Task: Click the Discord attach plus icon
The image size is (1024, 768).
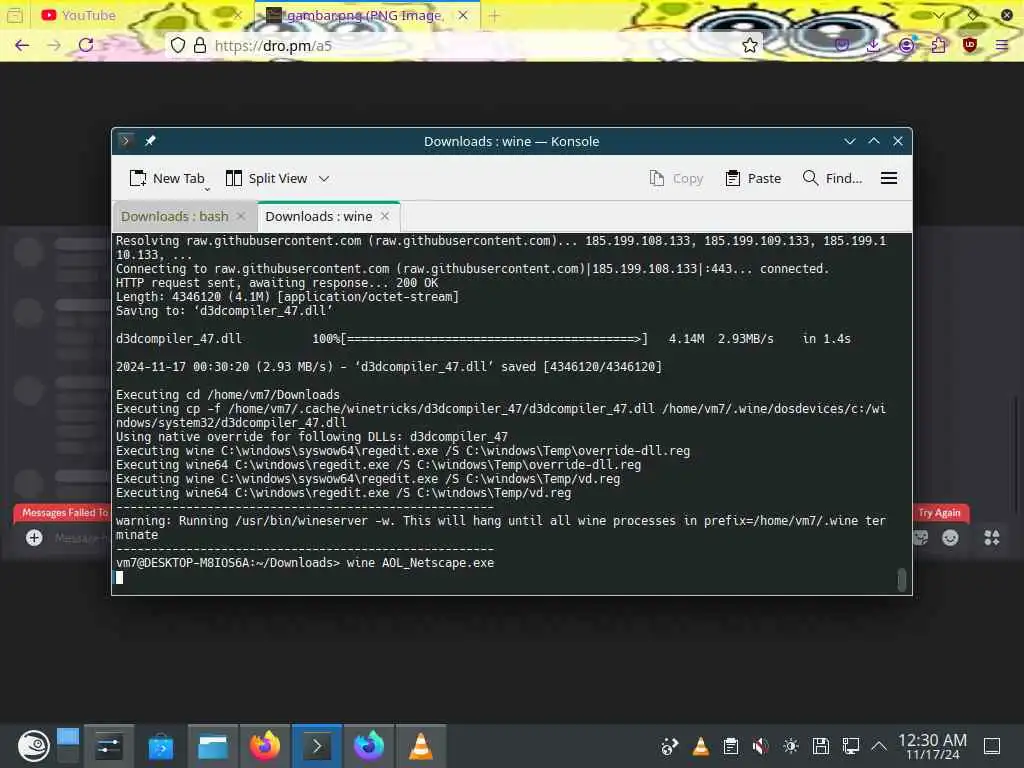Action: click(34, 537)
